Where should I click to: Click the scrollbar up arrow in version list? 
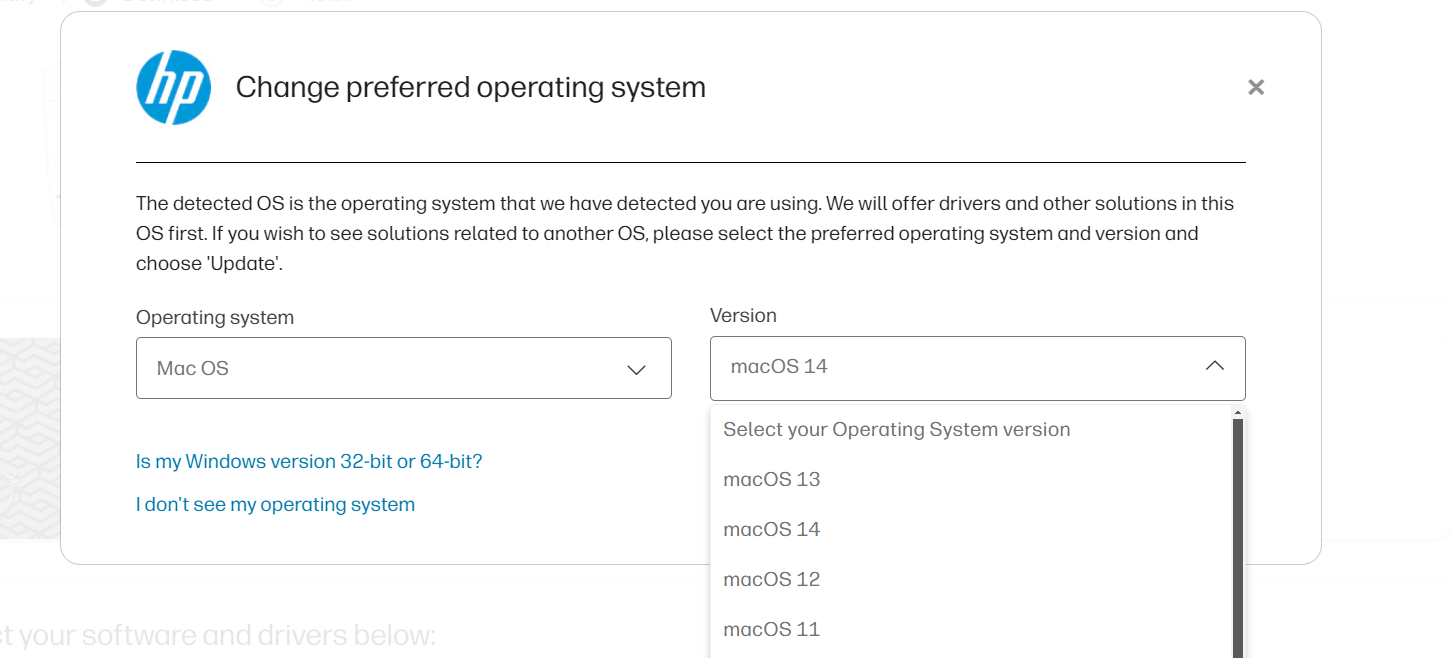[1238, 412]
